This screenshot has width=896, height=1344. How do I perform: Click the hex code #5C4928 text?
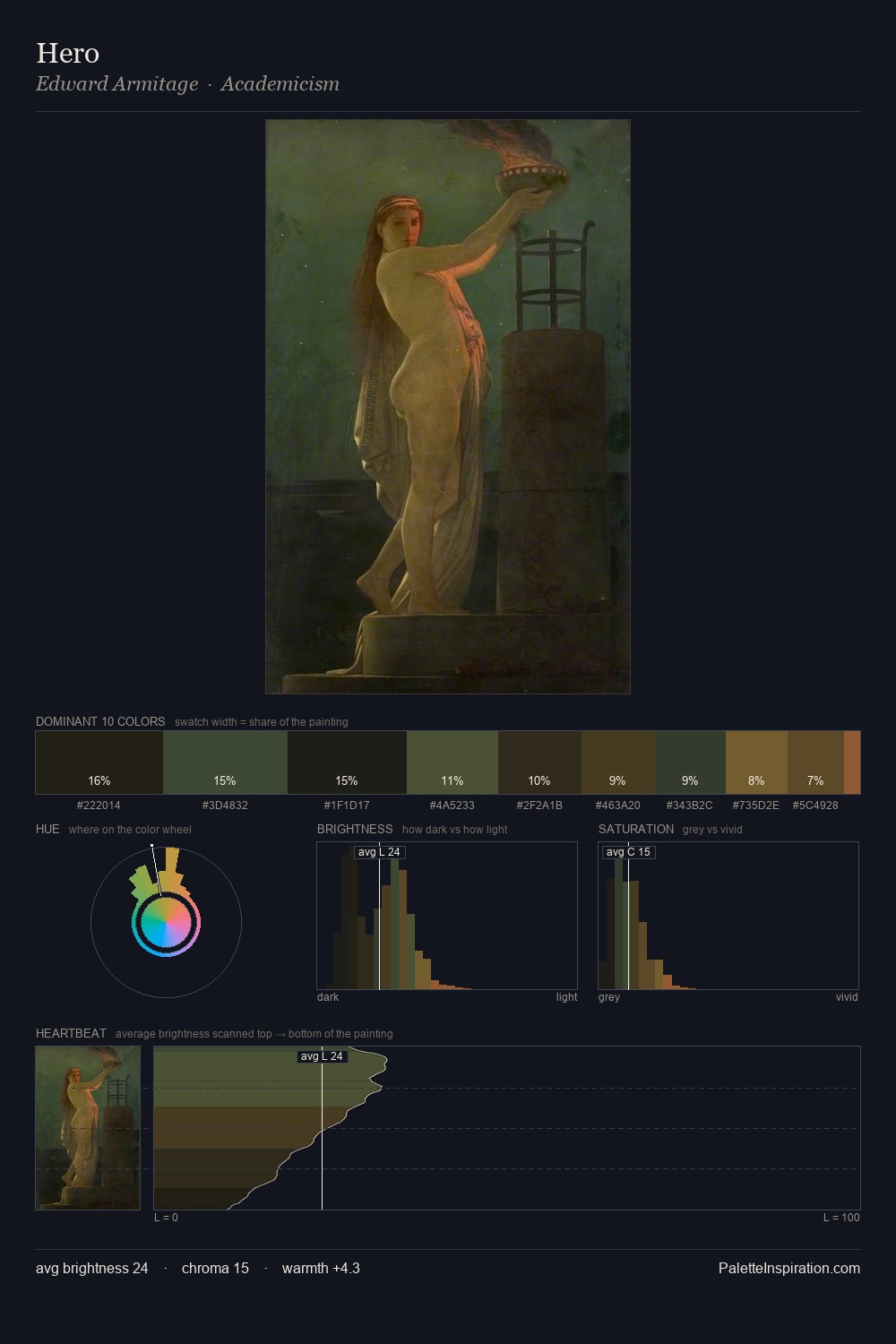(x=815, y=805)
